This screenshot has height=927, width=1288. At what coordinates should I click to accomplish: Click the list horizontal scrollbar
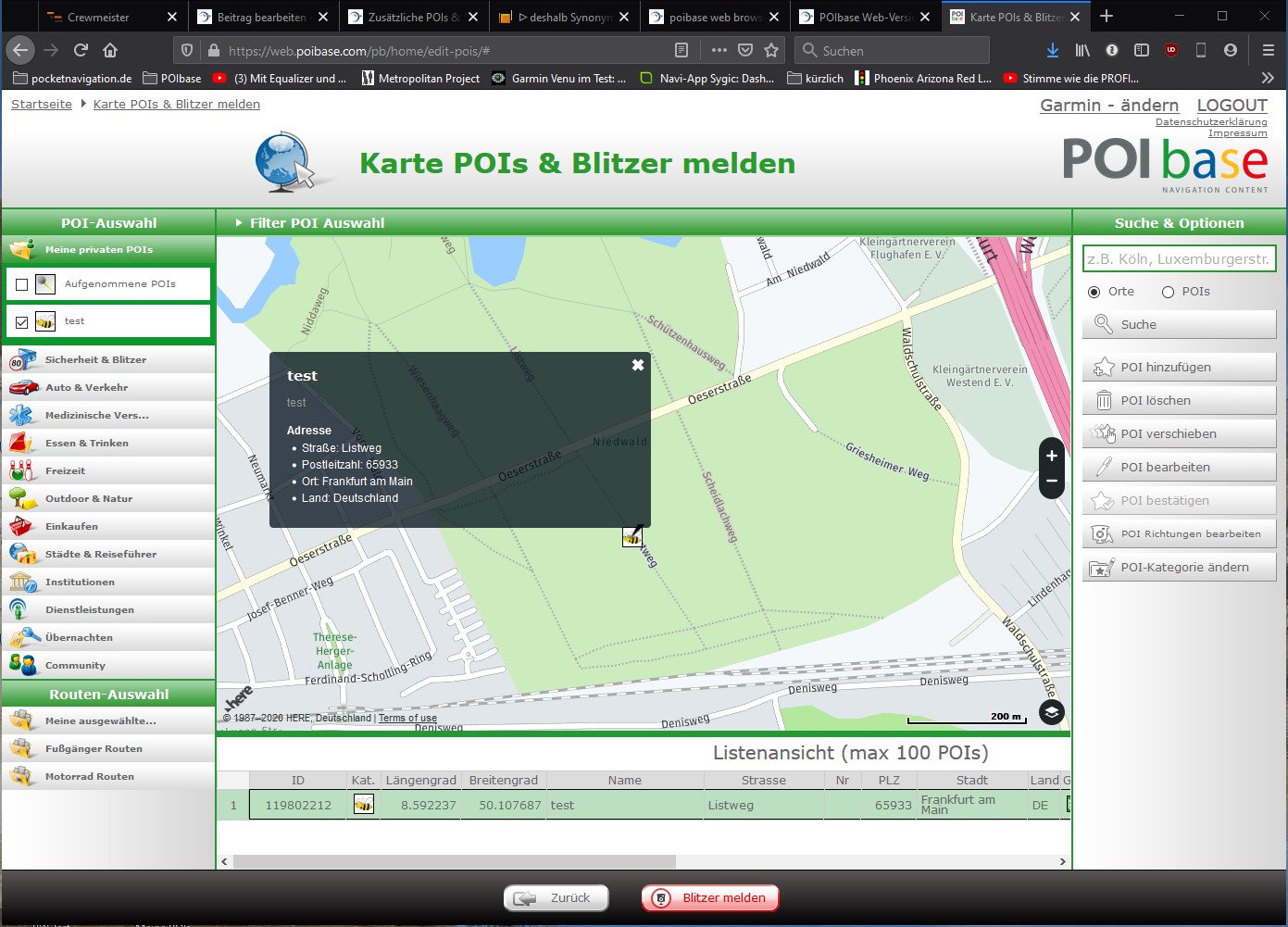coord(454,861)
